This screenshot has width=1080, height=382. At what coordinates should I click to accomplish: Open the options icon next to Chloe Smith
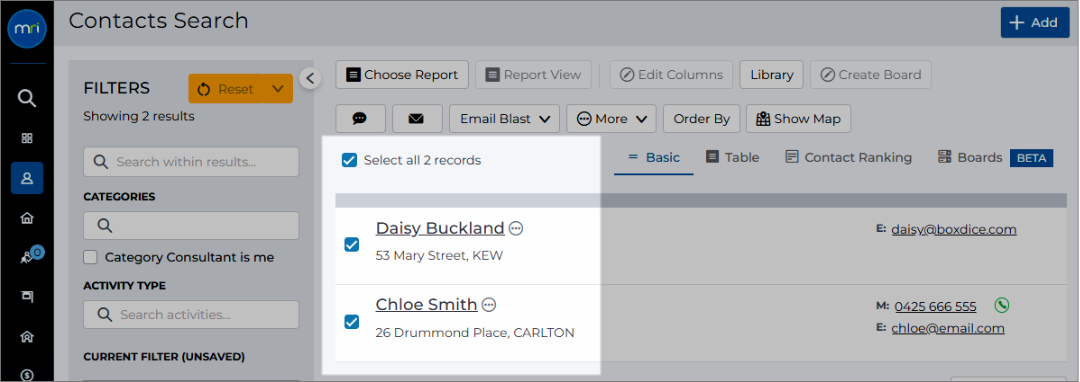(488, 305)
